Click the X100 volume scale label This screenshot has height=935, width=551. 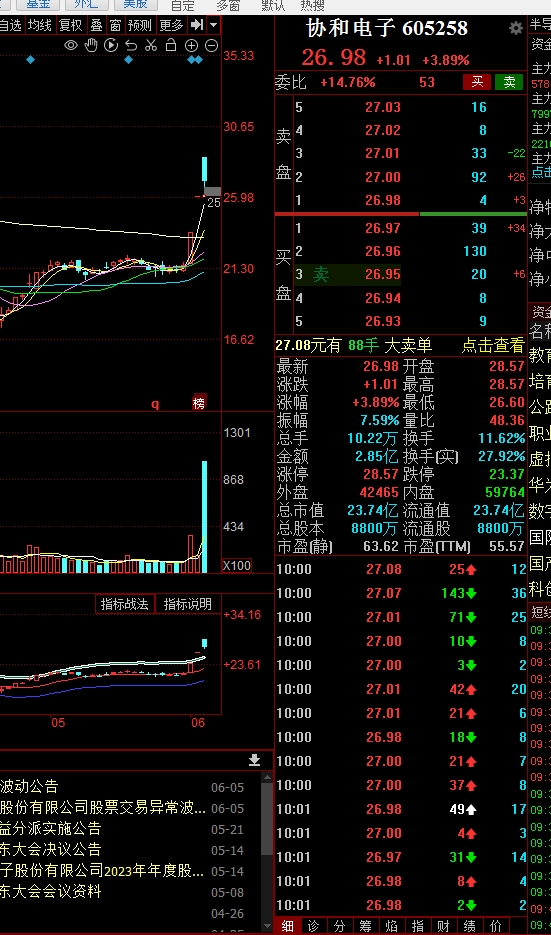[237, 565]
